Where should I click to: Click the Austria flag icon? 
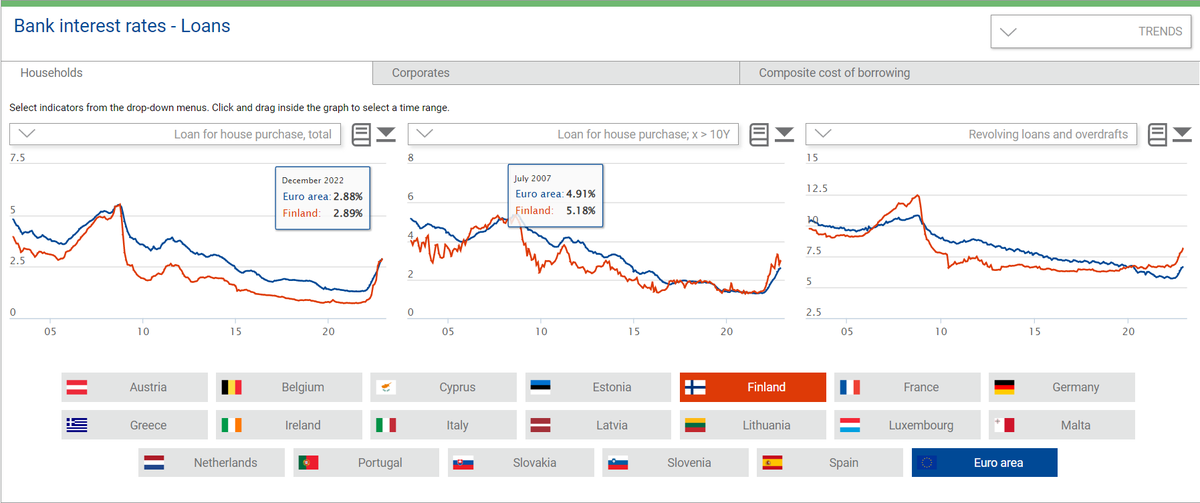79,387
